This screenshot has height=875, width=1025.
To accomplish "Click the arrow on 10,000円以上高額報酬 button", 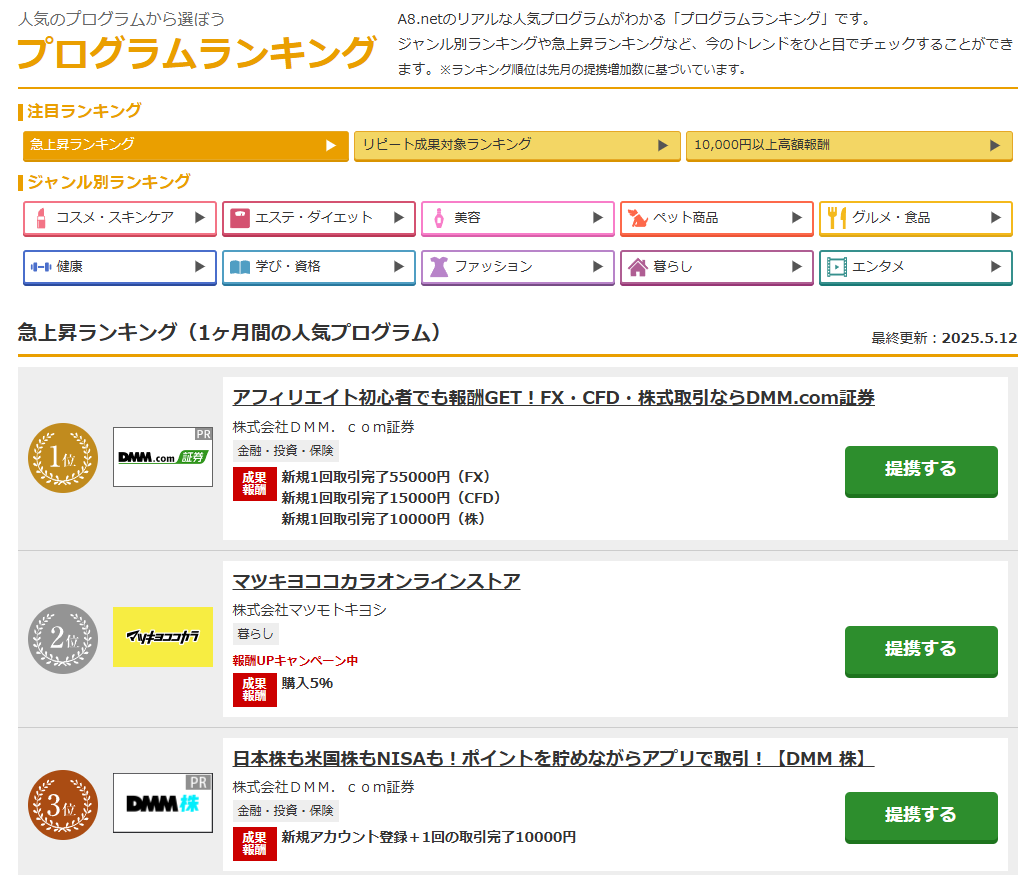I will click(995, 145).
